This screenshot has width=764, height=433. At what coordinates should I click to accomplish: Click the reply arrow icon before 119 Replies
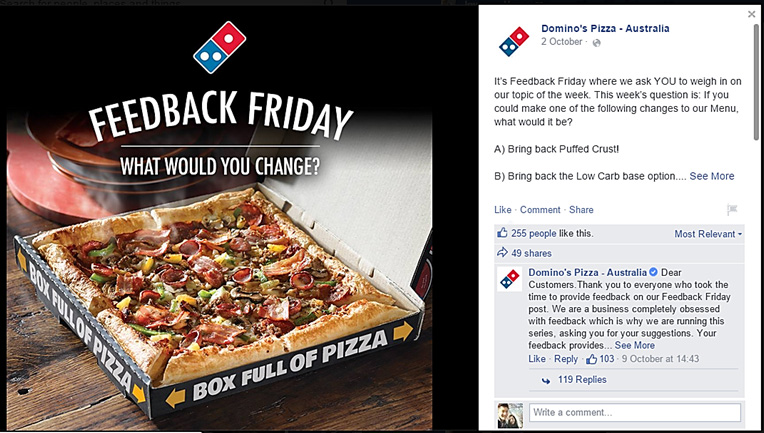pyautogui.click(x=546, y=380)
